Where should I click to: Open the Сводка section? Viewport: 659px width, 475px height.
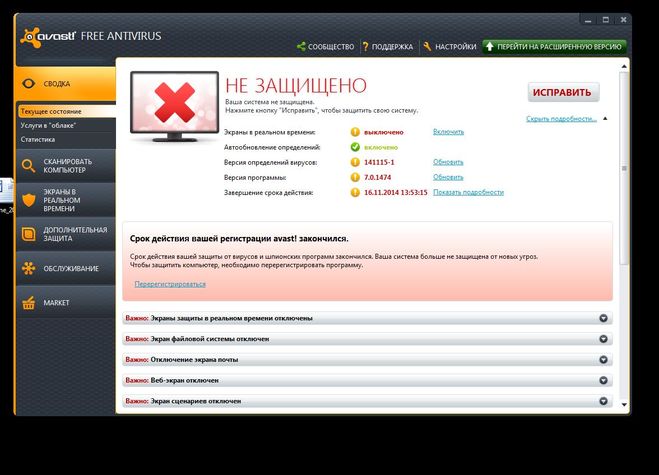coord(66,83)
